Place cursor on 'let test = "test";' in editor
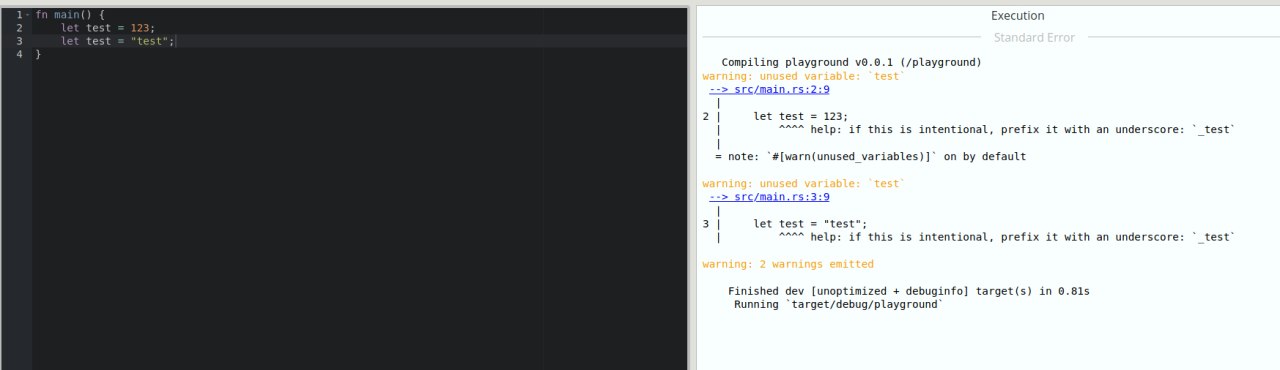1280x370 pixels. (117, 41)
